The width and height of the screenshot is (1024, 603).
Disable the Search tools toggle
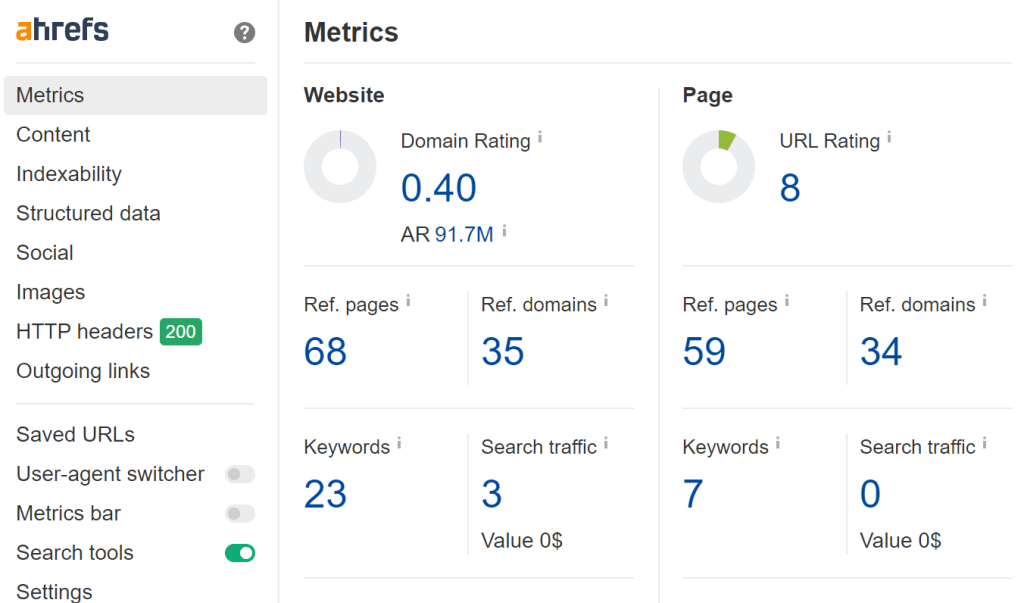[240, 553]
